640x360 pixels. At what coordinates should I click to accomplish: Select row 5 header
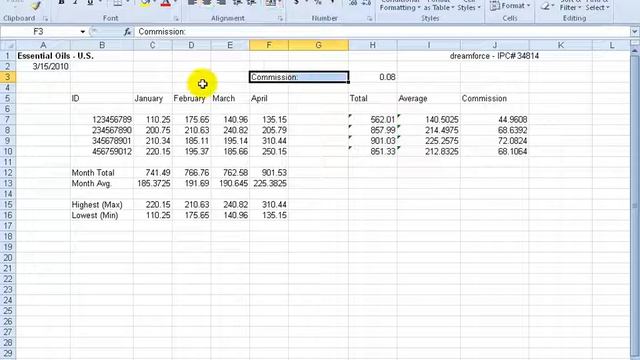[8, 98]
